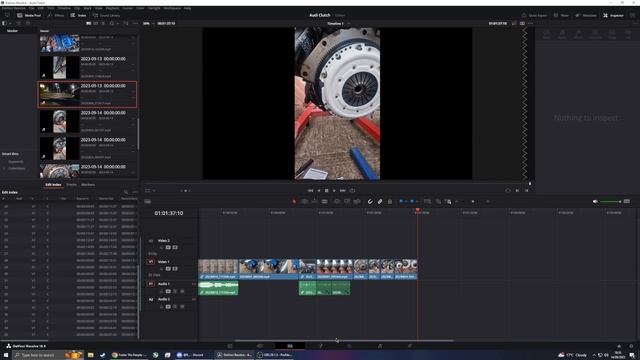Open the flag color dropdown arrow
This screenshot has height=360, width=640.
pyautogui.click(x=406, y=201)
